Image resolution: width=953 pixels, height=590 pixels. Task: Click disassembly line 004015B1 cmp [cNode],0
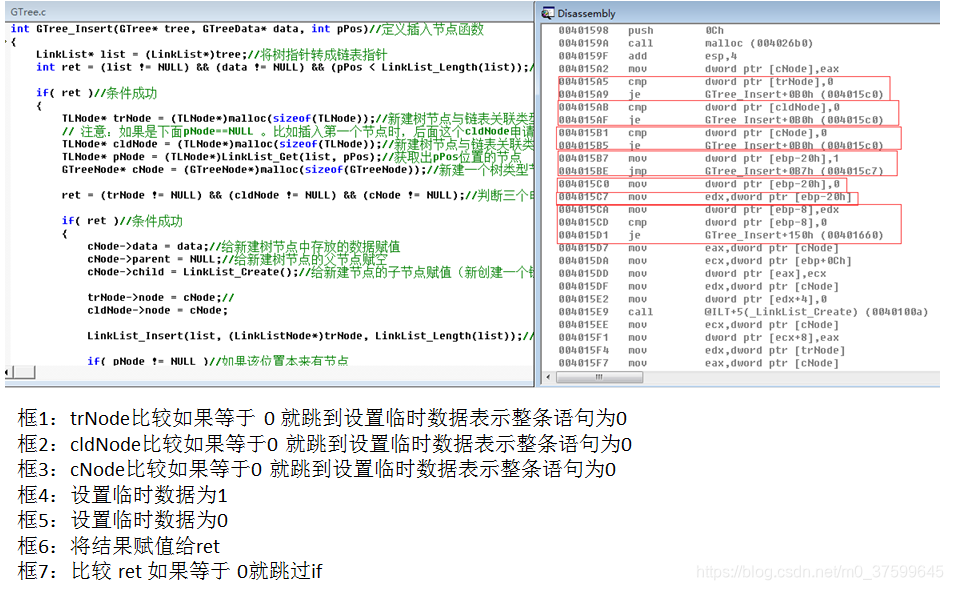click(x=693, y=132)
